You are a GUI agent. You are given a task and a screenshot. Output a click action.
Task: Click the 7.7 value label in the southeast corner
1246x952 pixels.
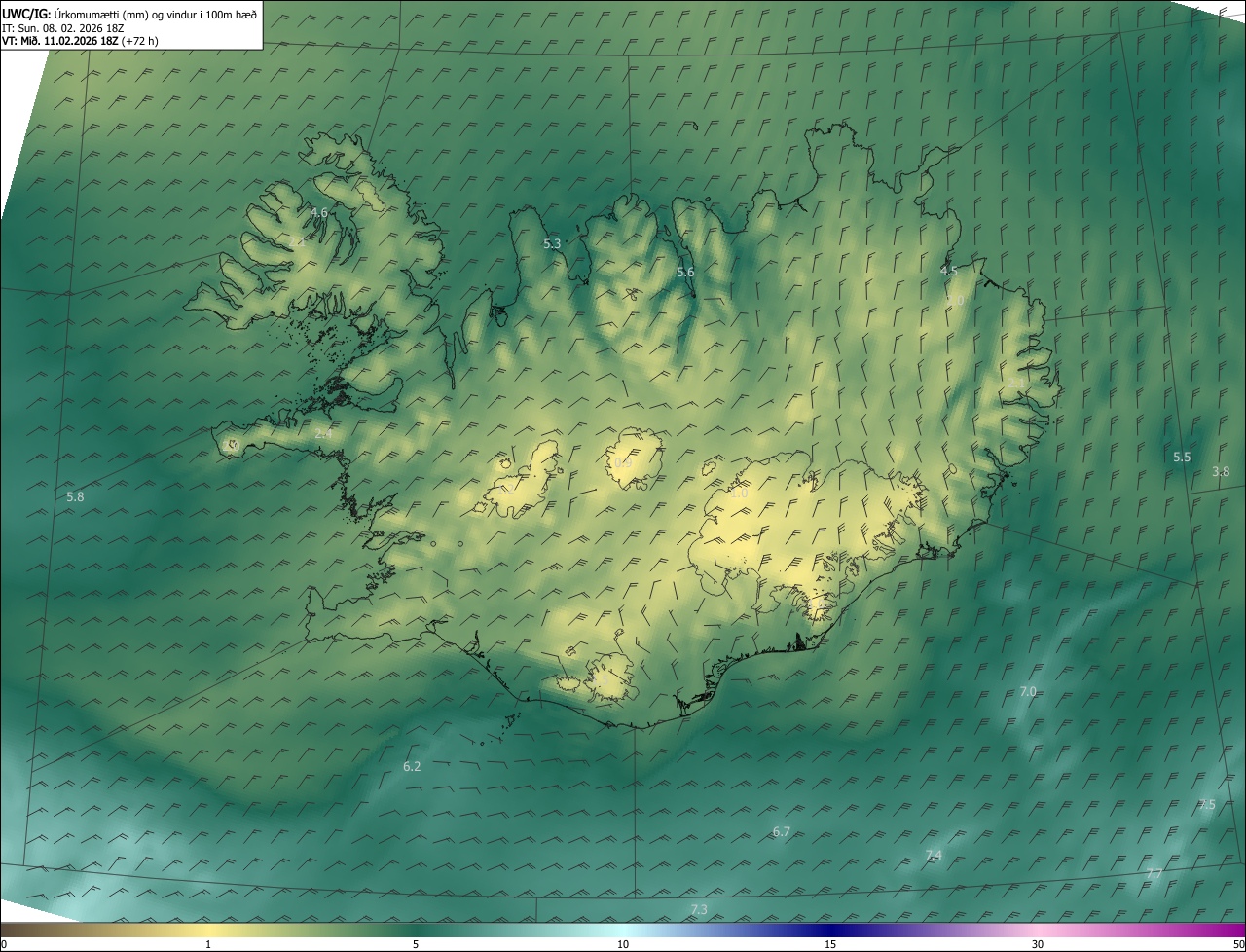click(x=1154, y=873)
